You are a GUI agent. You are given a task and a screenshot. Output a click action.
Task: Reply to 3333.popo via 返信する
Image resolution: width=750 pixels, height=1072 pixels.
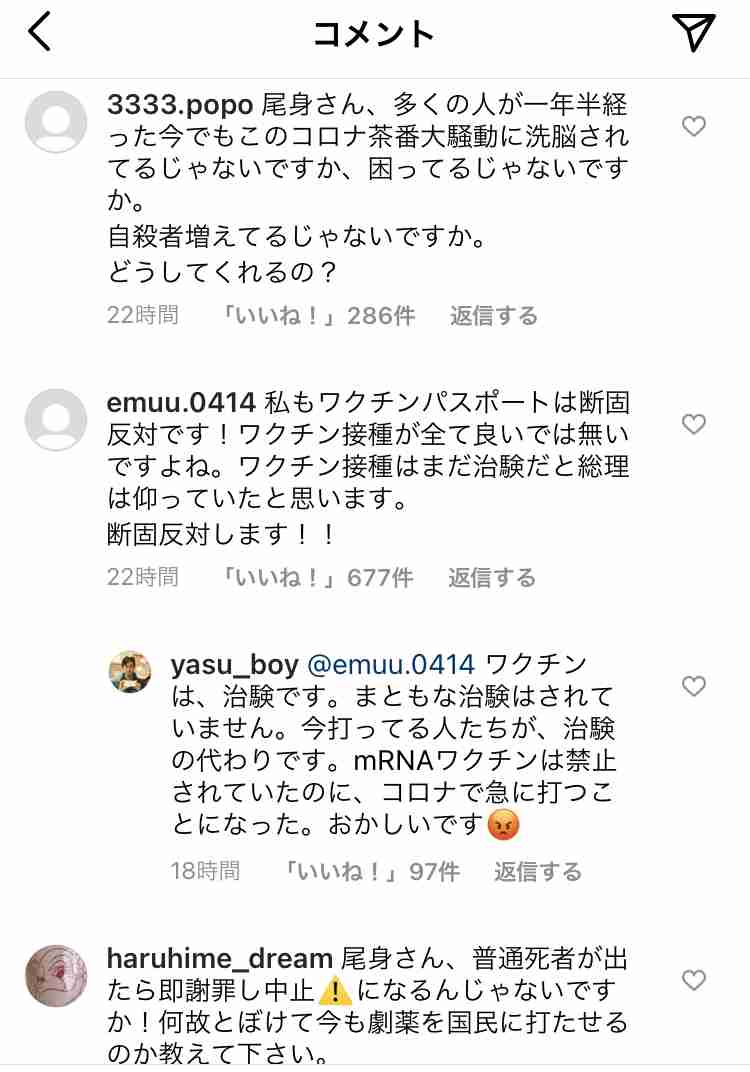pos(493,315)
